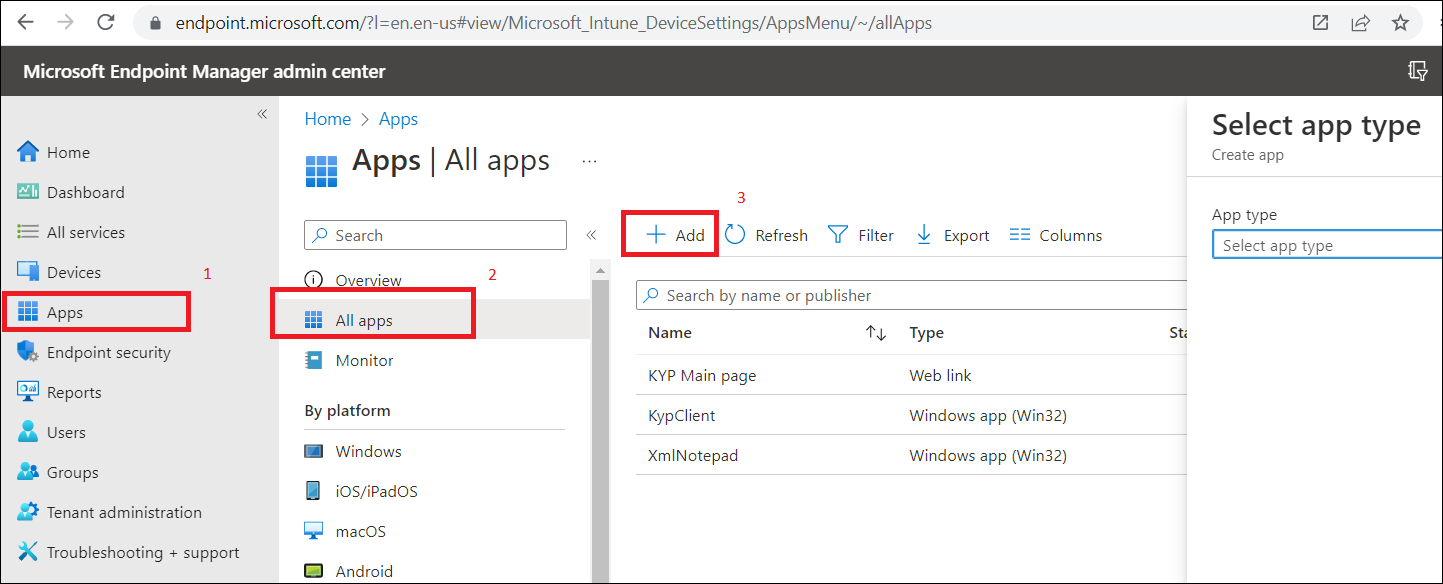The width and height of the screenshot is (1443, 584).
Task: Open the All apps menu item
Action: [x=364, y=320]
